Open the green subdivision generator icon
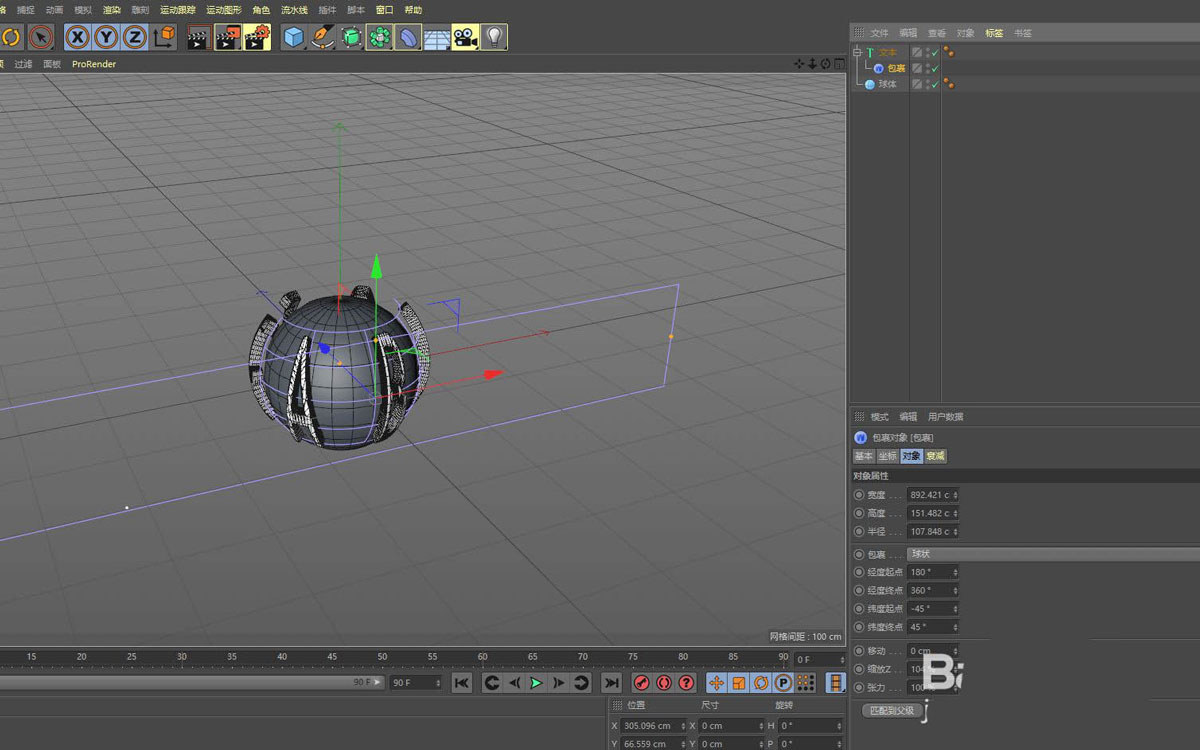Viewport: 1200px width, 750px height. [x=351, y=38]
